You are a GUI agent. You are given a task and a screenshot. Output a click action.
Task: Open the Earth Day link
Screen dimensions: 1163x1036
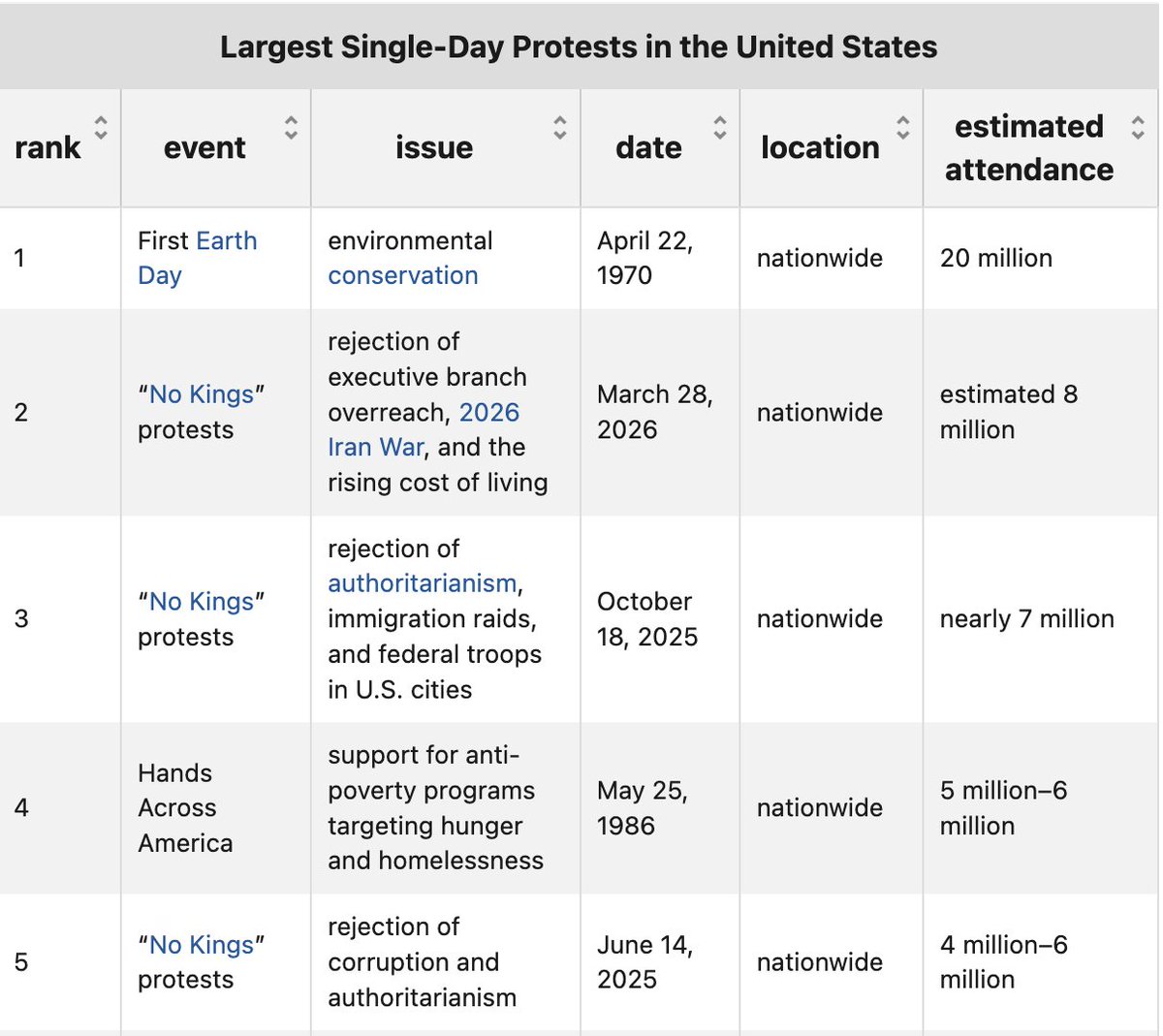198,258
